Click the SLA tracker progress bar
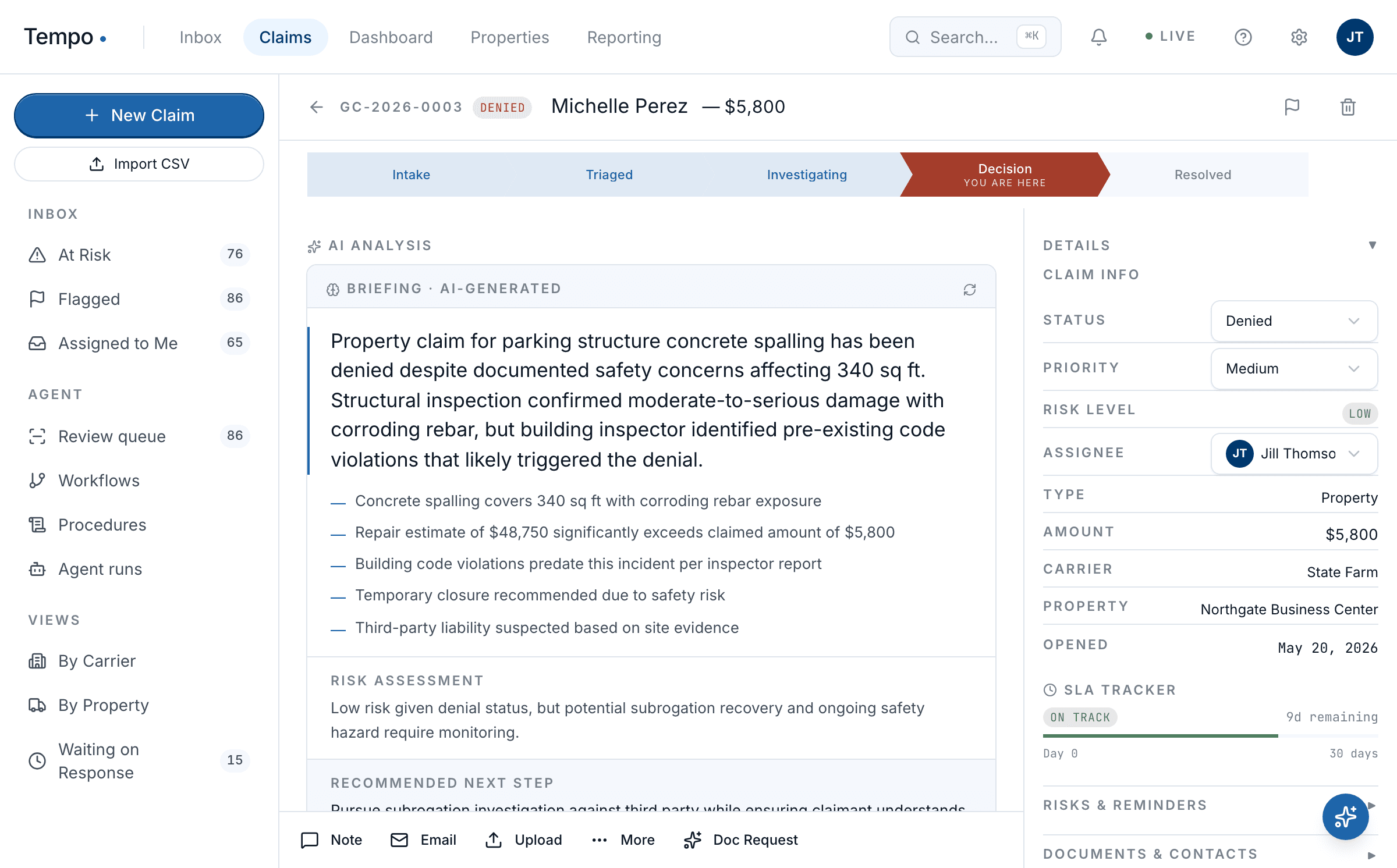 (1210, 736)
